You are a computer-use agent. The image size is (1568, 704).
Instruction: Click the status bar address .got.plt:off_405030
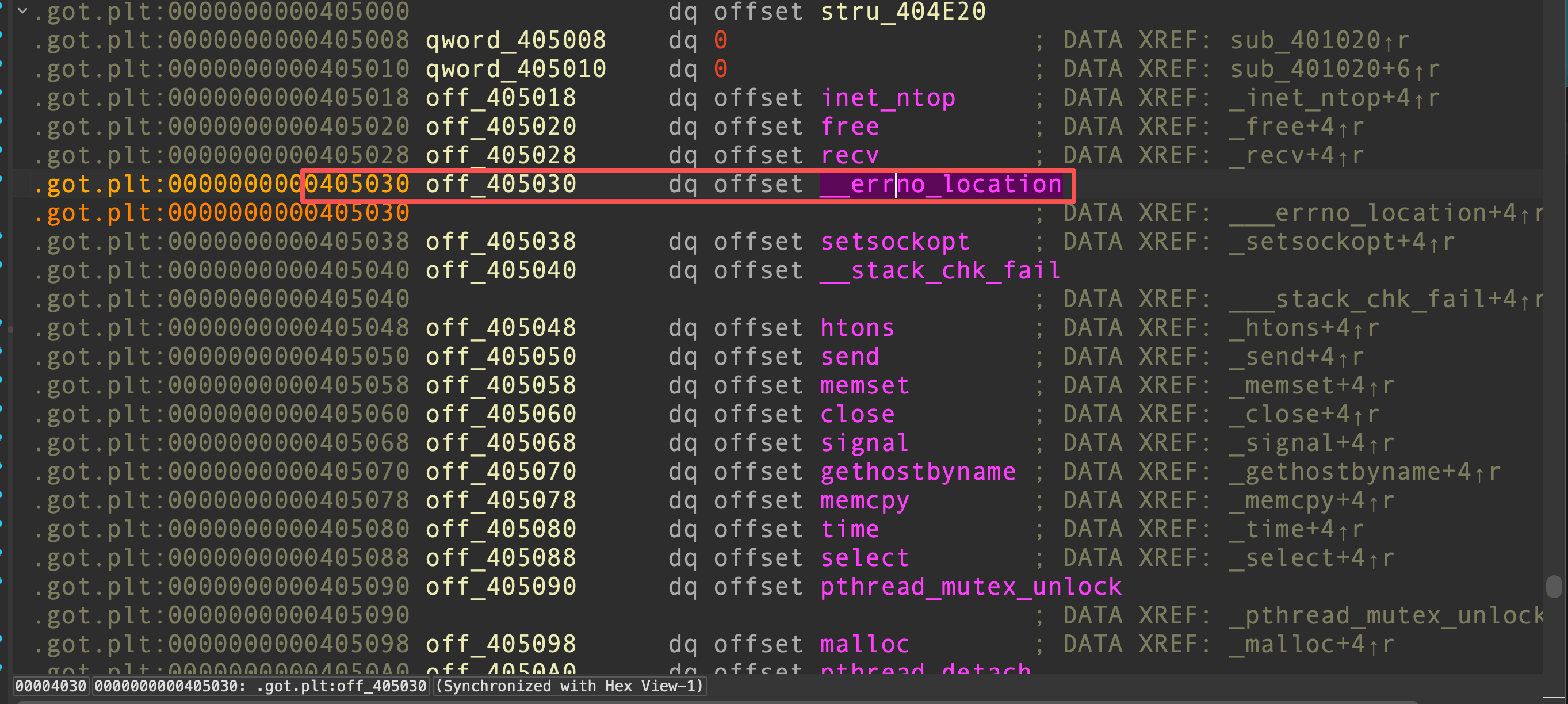point(261,686)
